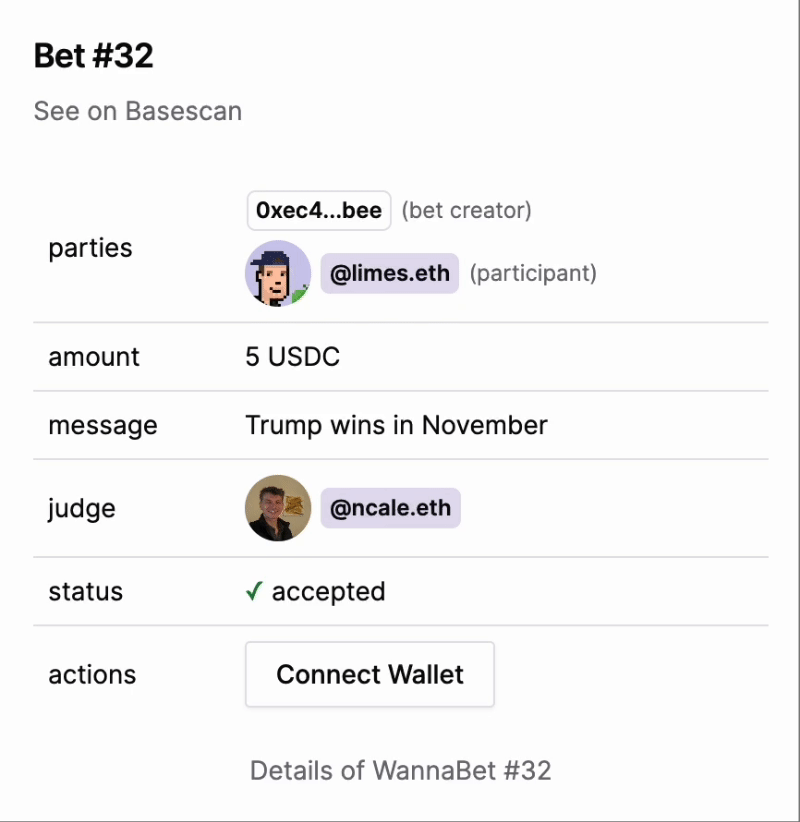The height and width of the screenshot is (822, 800).
Task: Click the ncale.eth judge profile photo
Action: click(x=278, y=508)
